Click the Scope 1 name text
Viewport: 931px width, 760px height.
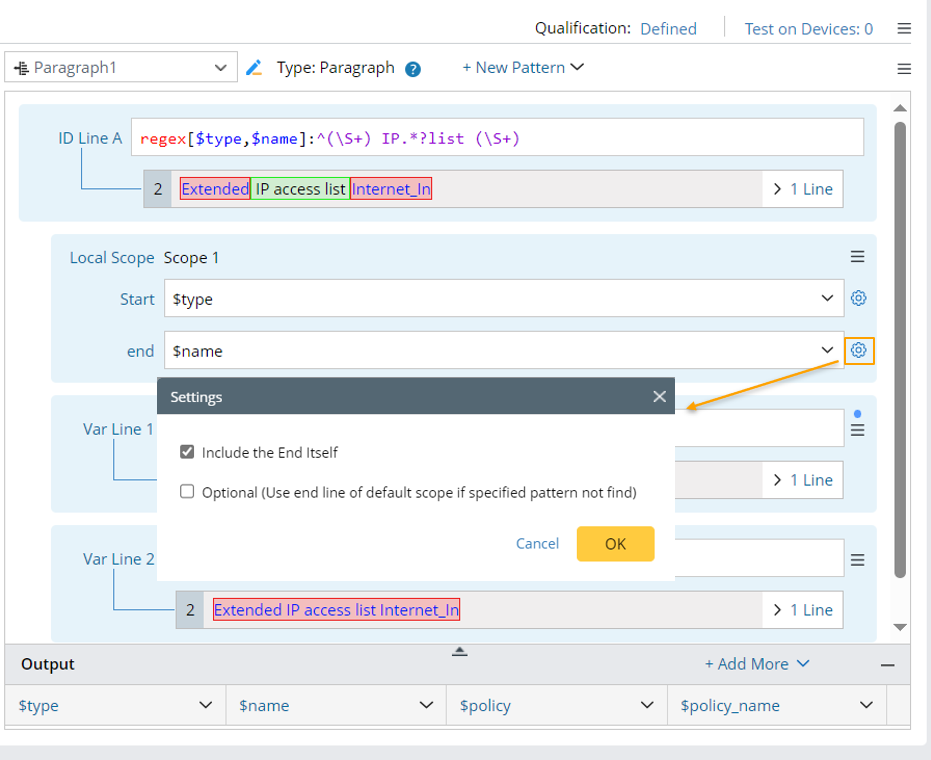pos(191,258)
